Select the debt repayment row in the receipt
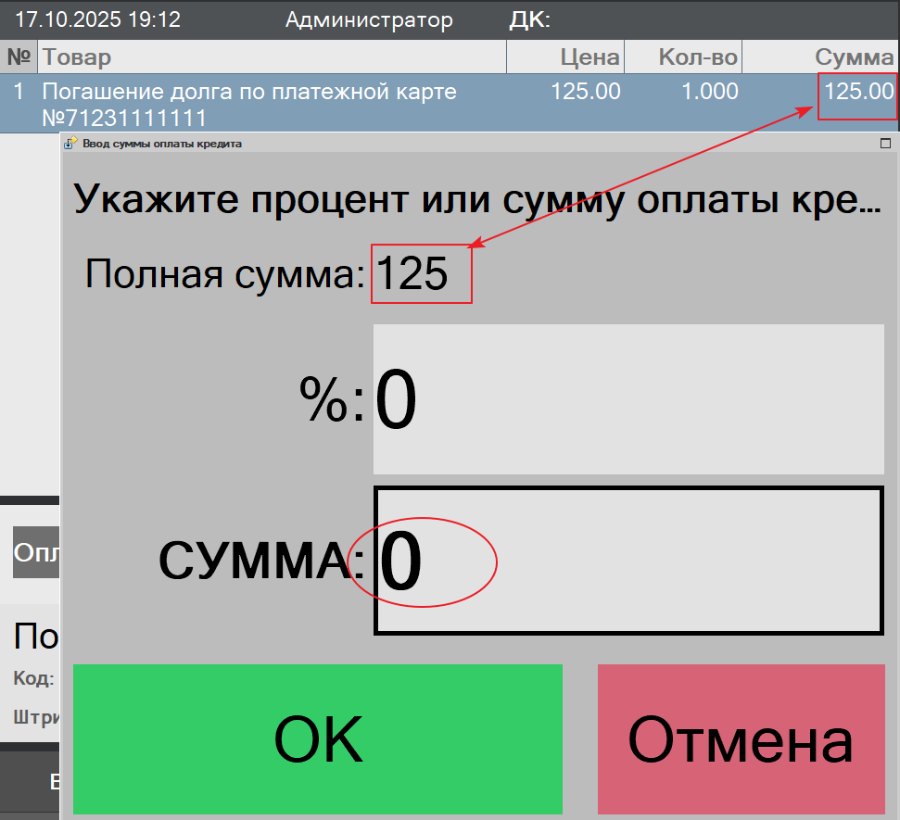 pyautogui.click(x=450, y=103)
